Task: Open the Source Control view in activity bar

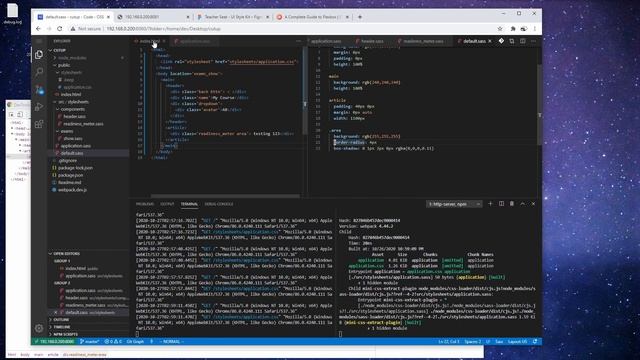Action: coord(39,89)
